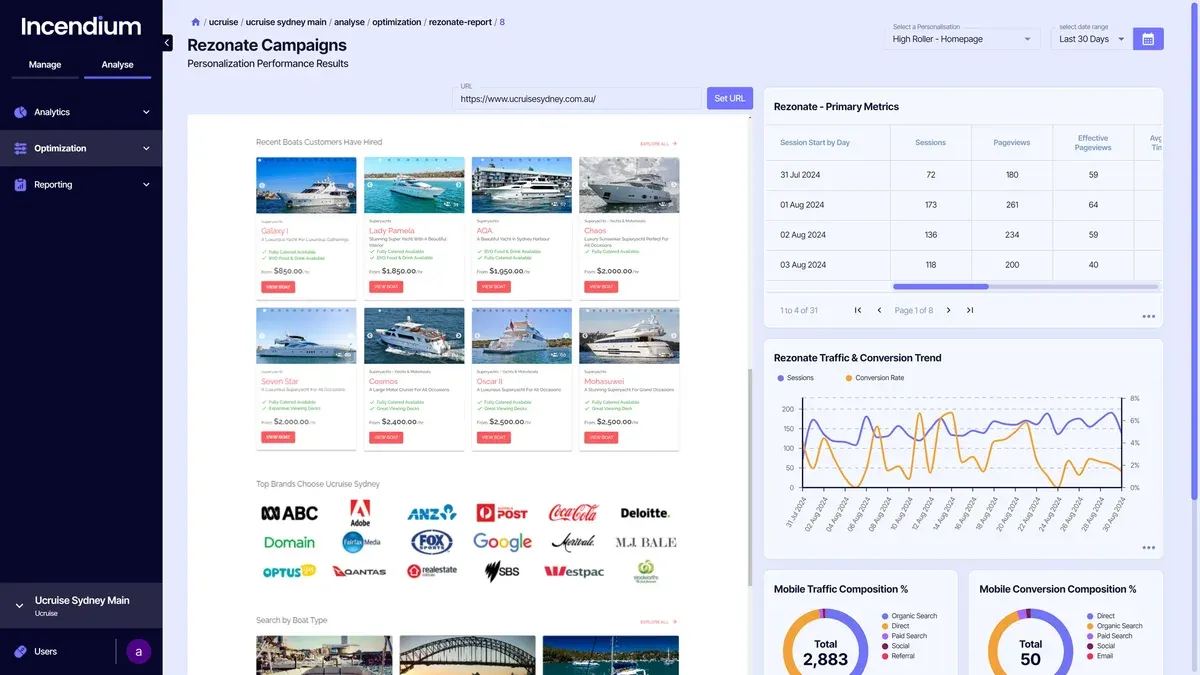Click the Westpac brand logo
The width and height of the screenshot is (1200, 675).
pos(574,572)
